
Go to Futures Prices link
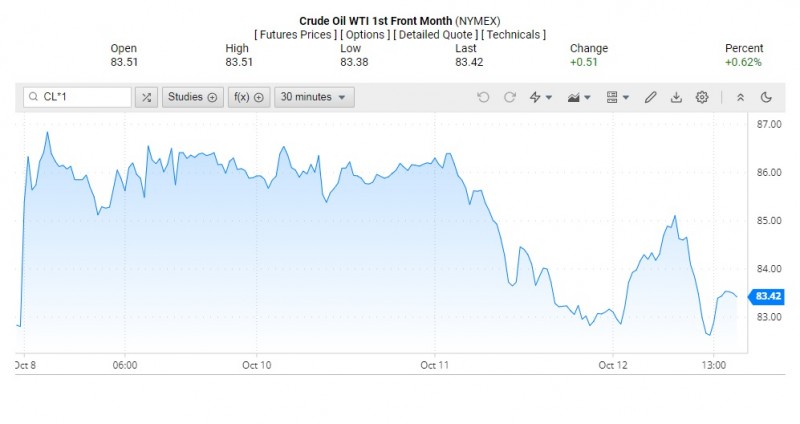pos(295,35)
